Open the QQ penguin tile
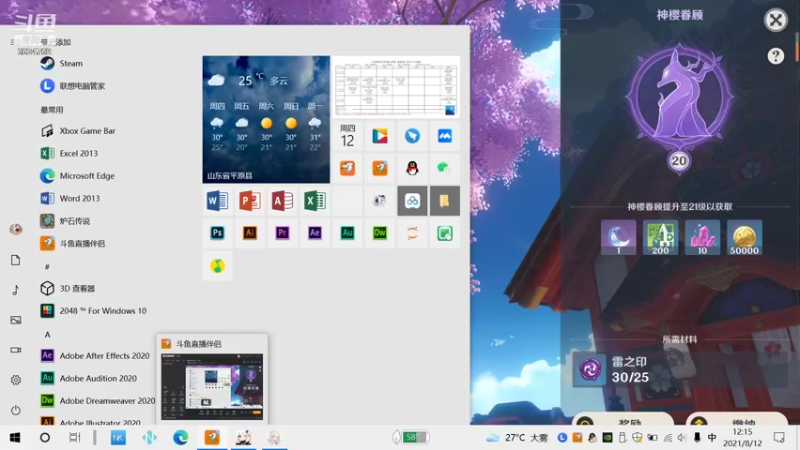Screen dimensions: 800x450 point(412,168)
